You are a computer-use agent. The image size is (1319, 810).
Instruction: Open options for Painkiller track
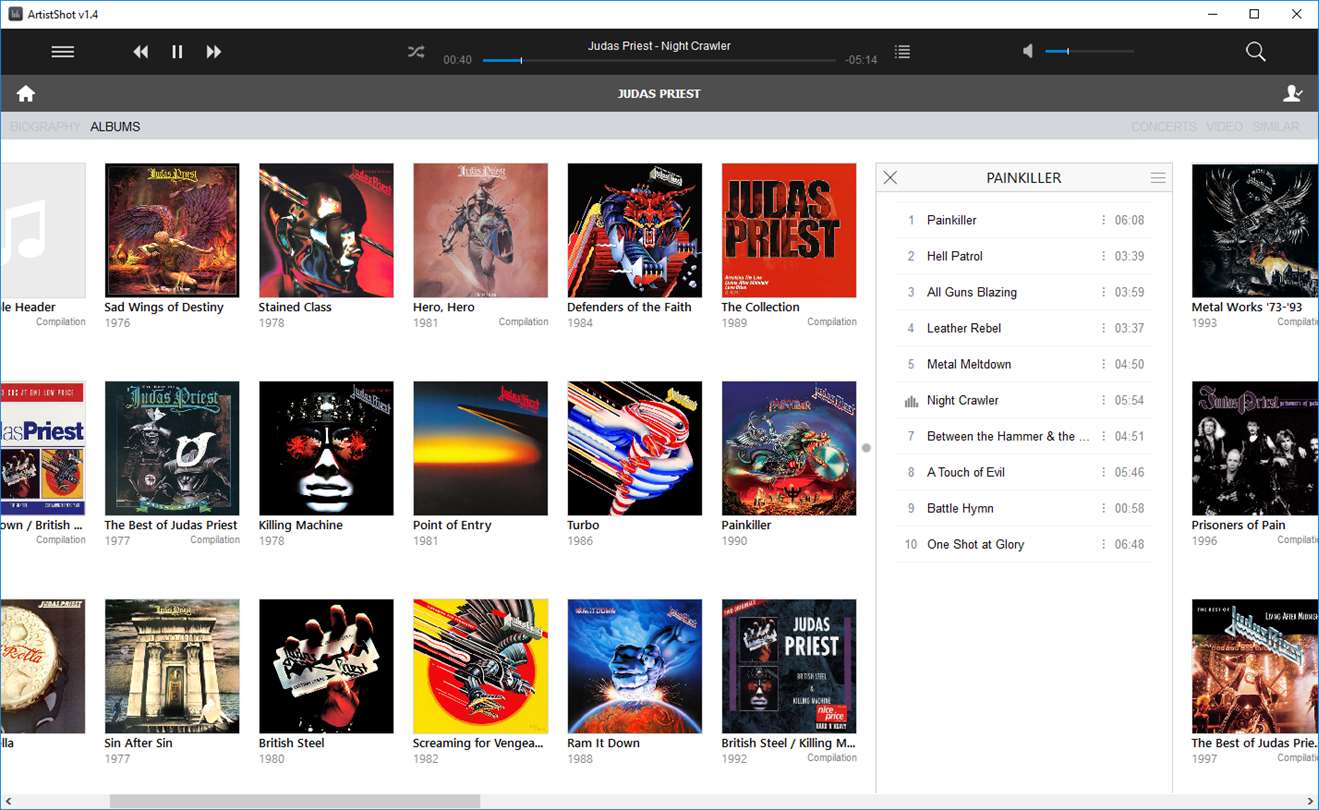click(x=1104, y=220)
